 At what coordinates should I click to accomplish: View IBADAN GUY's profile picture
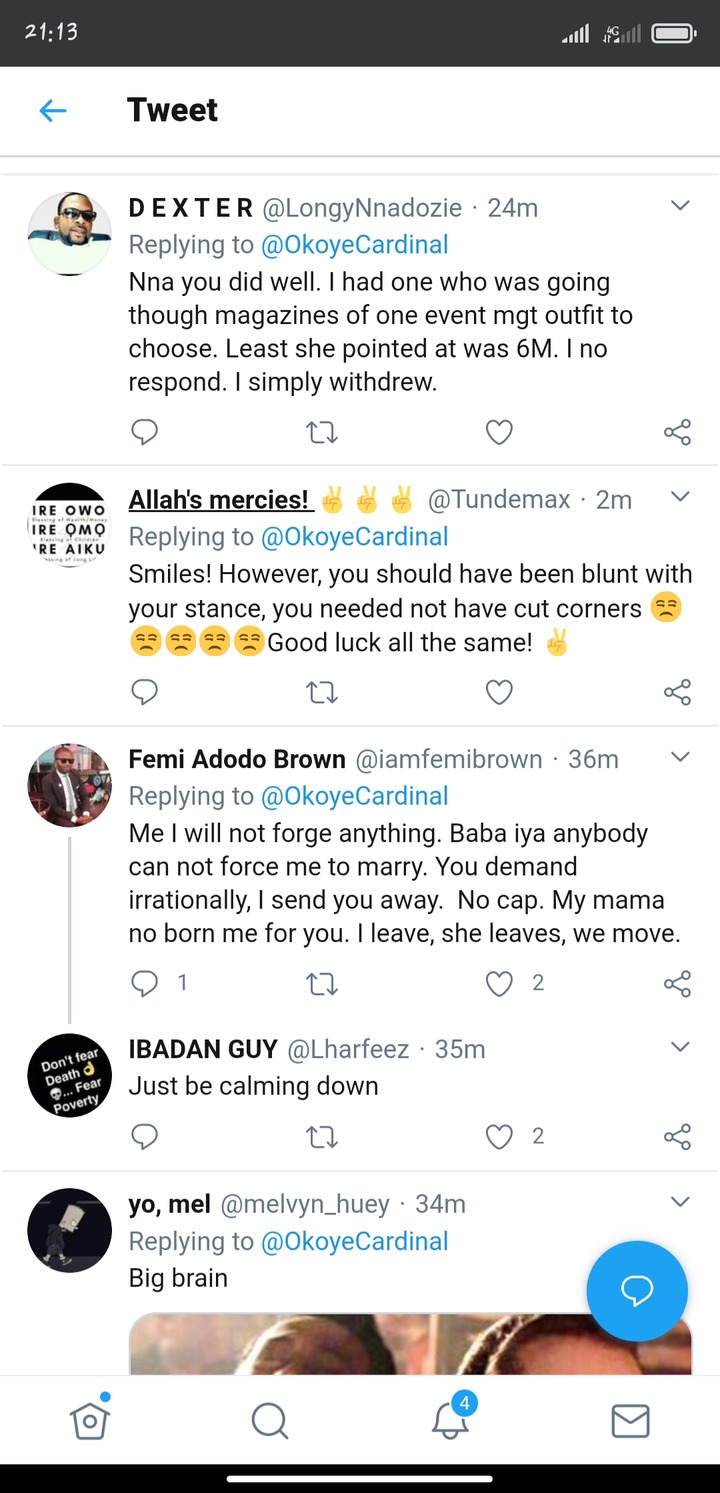coord(69,1075)
